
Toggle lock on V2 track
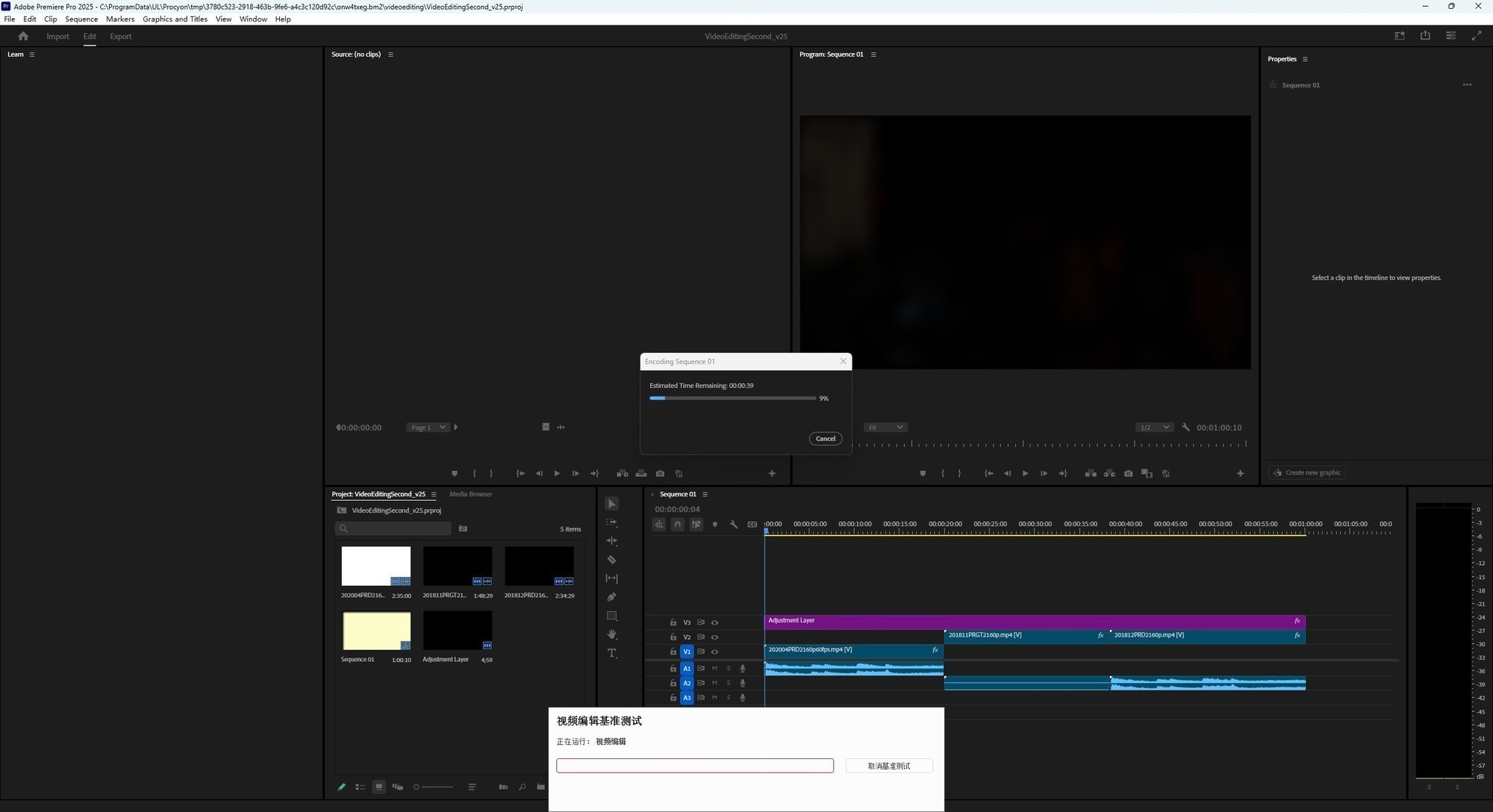tap(673, 637)
